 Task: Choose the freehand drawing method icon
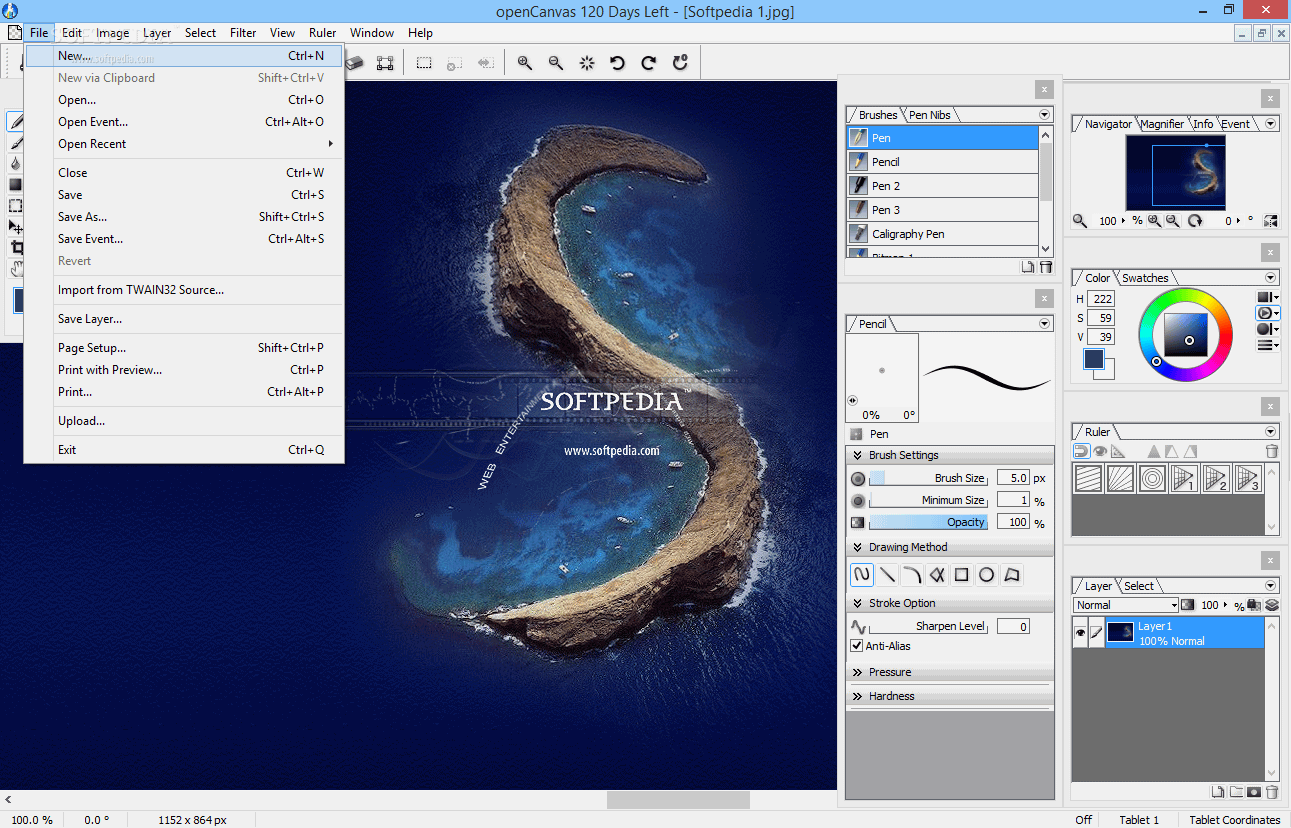tap(861, 575)
